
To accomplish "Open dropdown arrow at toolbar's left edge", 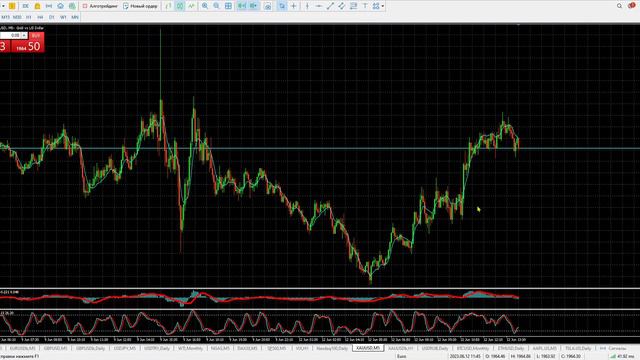I will tap(3, 6).
